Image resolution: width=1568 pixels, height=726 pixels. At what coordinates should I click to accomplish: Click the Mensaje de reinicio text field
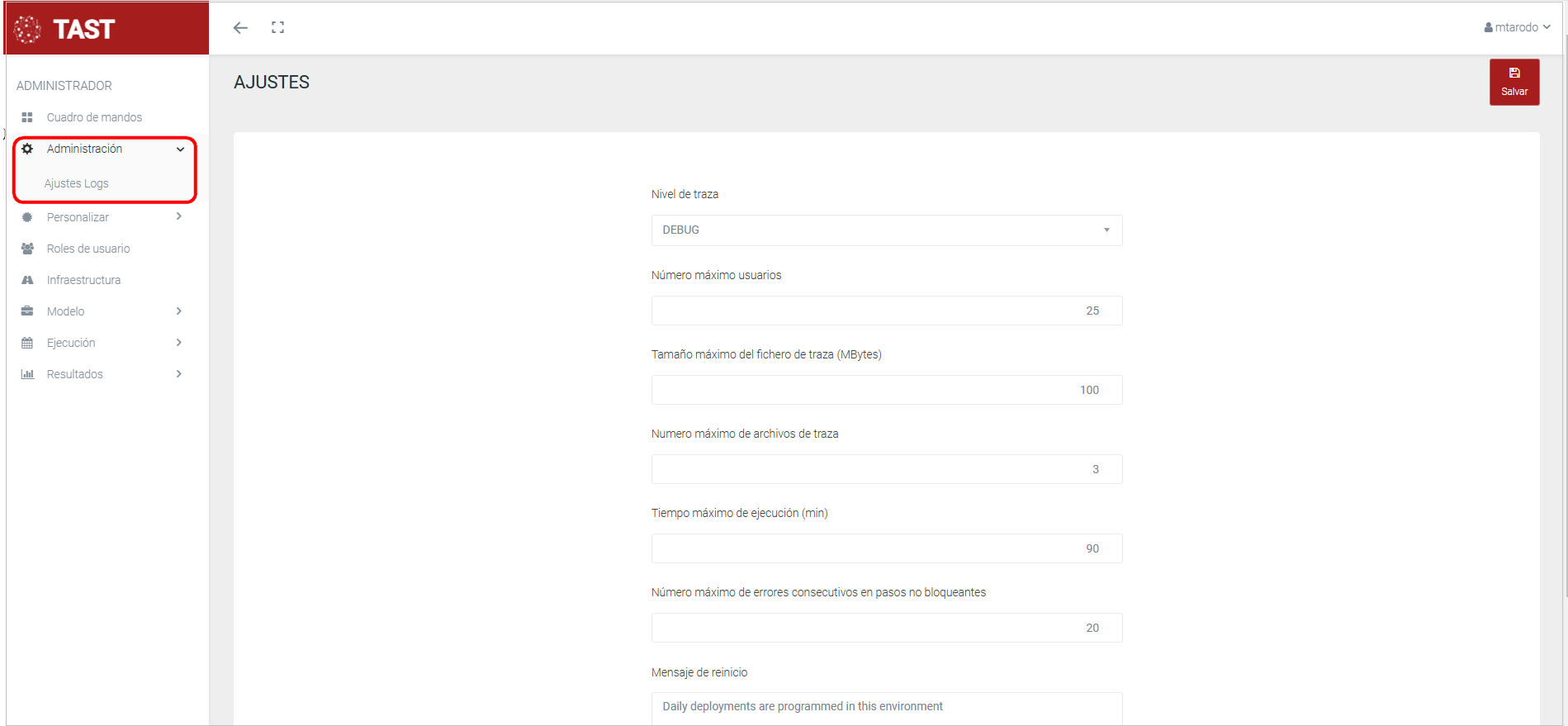coord(886,707)
